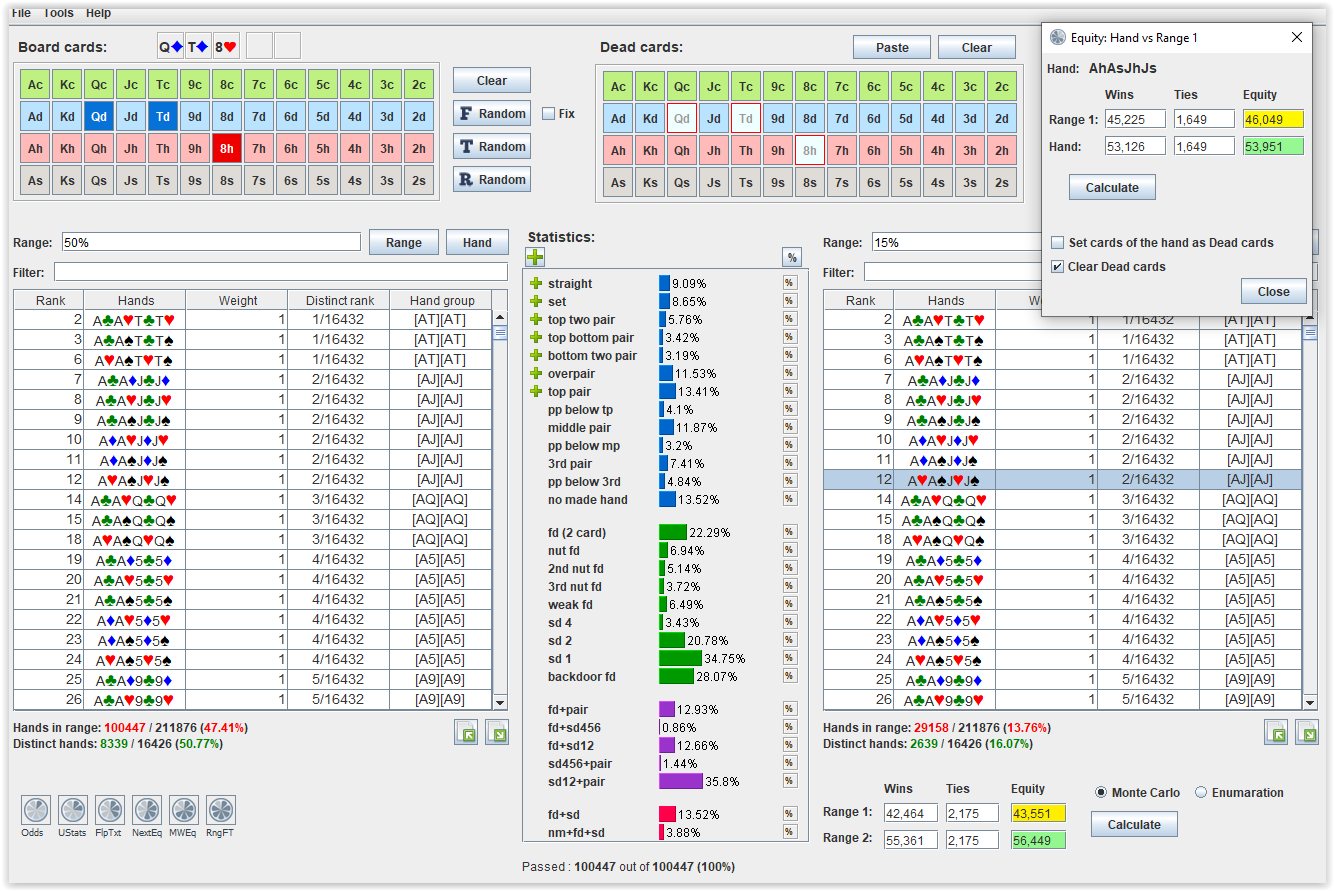Click the Hand button next to left Range
1334x891 pixels.
[x=477, y=242]
